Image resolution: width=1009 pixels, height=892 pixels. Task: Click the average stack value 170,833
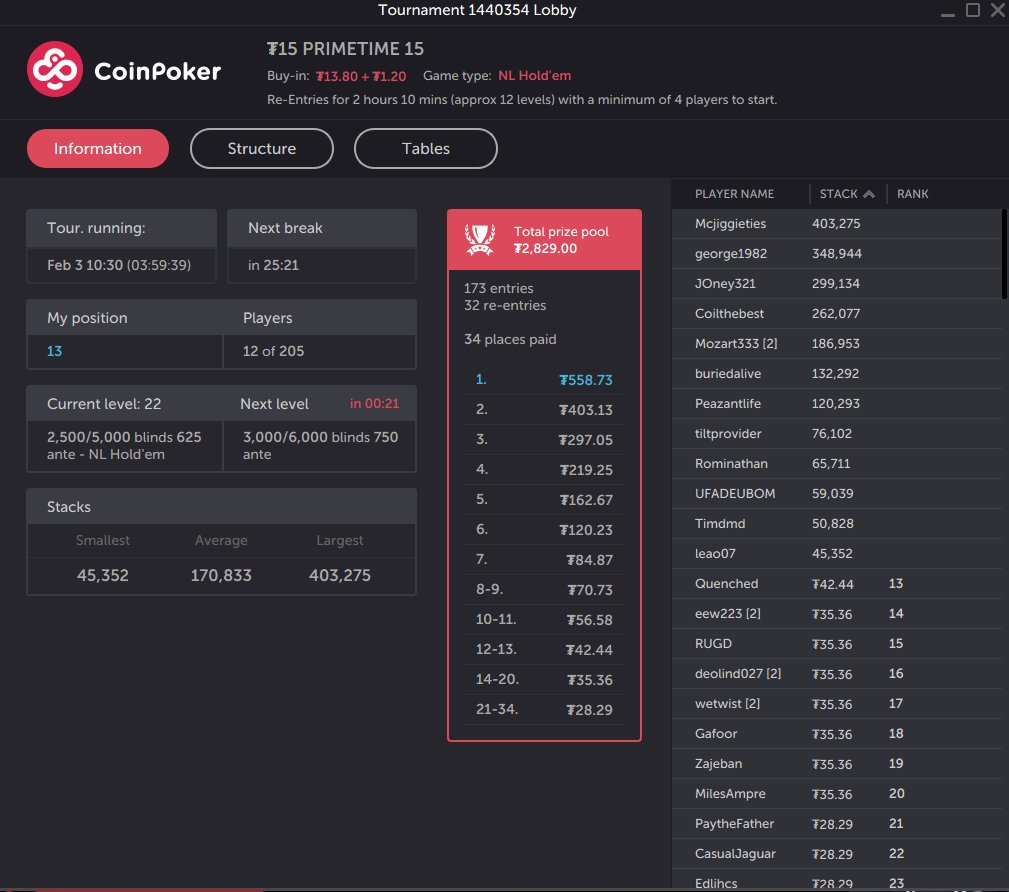coord(221,575)
